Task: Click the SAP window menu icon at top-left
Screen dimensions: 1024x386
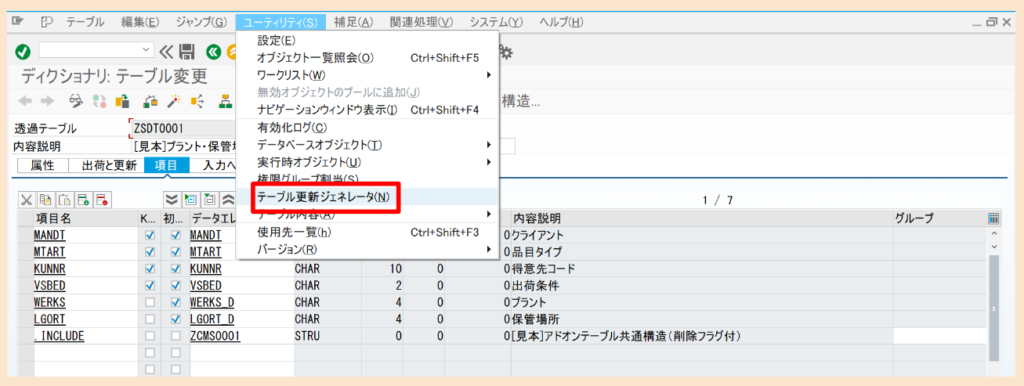Action: click(18, 22)
